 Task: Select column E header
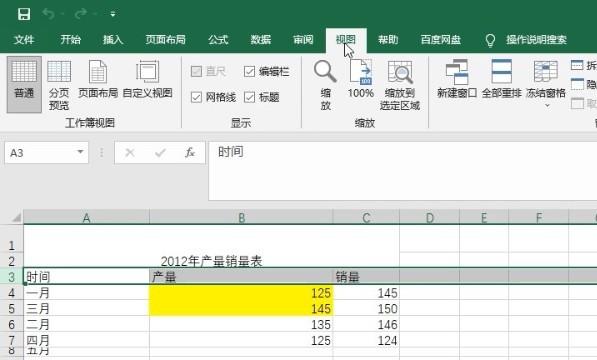click(x=484, y=217)
